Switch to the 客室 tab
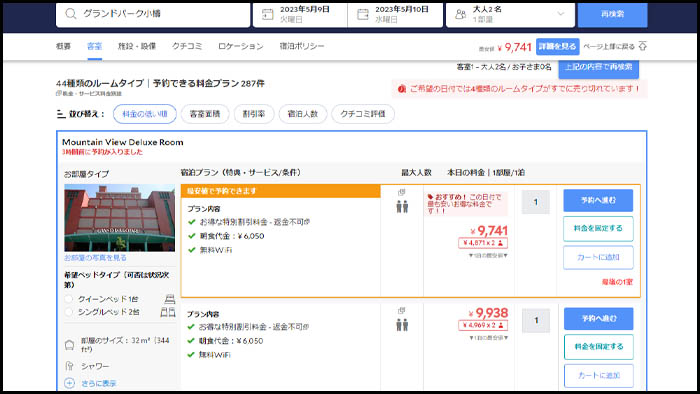 pyautogui.click(x=94, y=46)
